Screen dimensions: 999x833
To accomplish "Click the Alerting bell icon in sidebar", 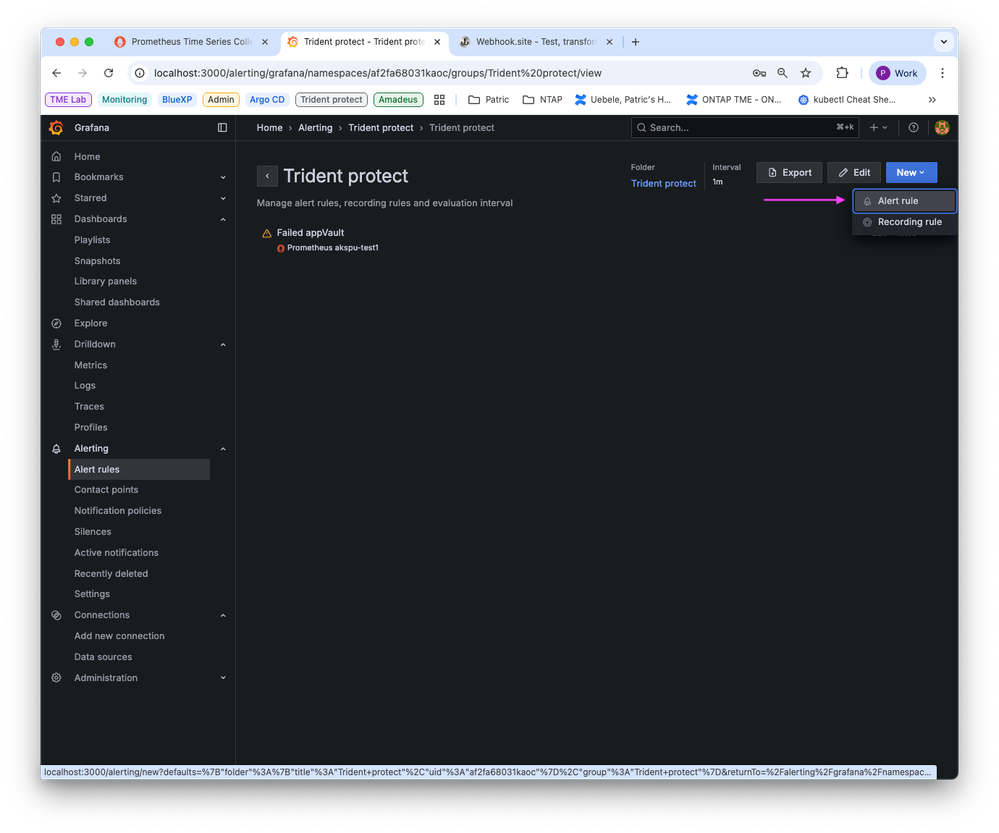I will click(x=56, y=448).
